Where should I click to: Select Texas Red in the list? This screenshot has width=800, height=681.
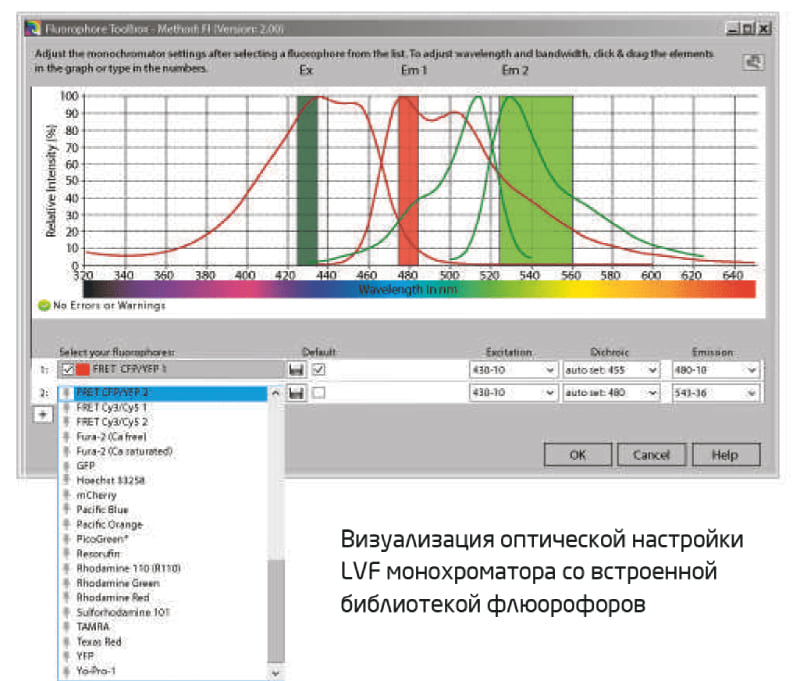pyautogui.click(x=163, y=642)
